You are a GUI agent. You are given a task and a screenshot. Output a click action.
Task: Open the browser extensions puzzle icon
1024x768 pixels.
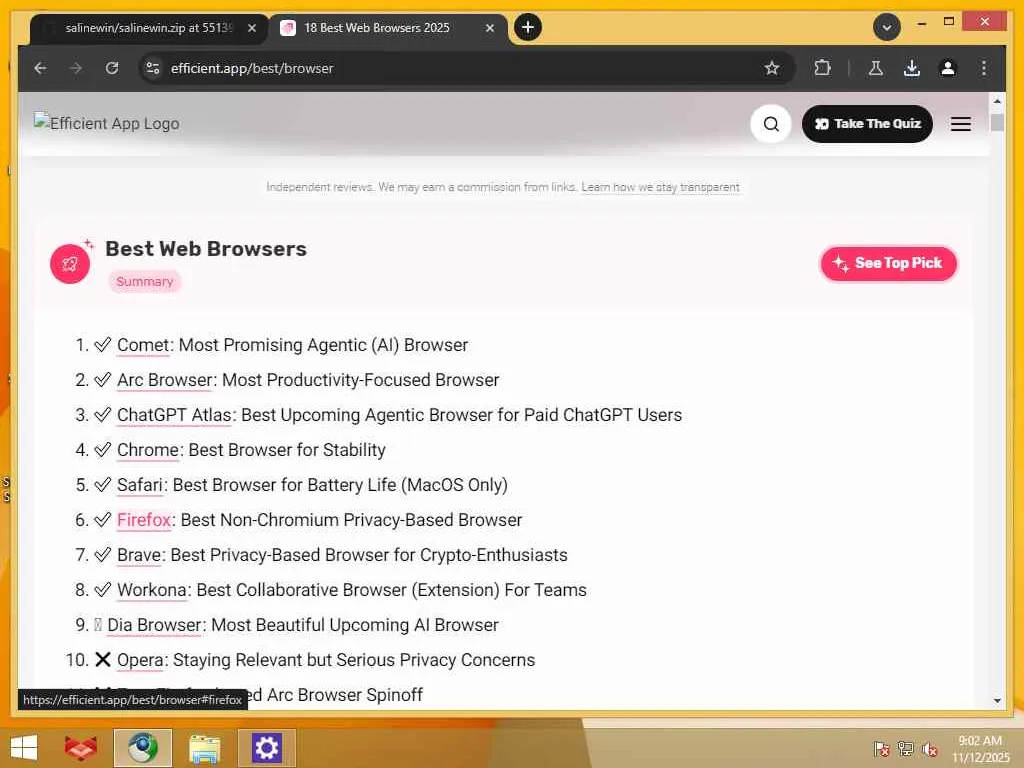coord(822,68)
